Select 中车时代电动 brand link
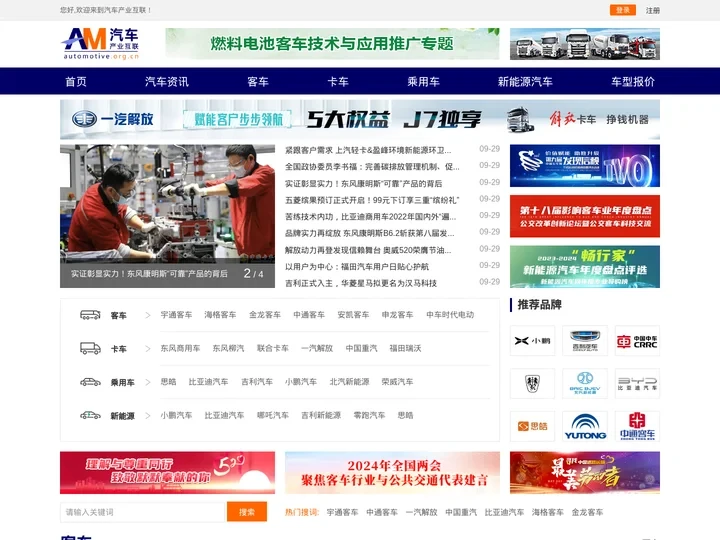Viewport: 720px width, 540px height. coord(450,315)
